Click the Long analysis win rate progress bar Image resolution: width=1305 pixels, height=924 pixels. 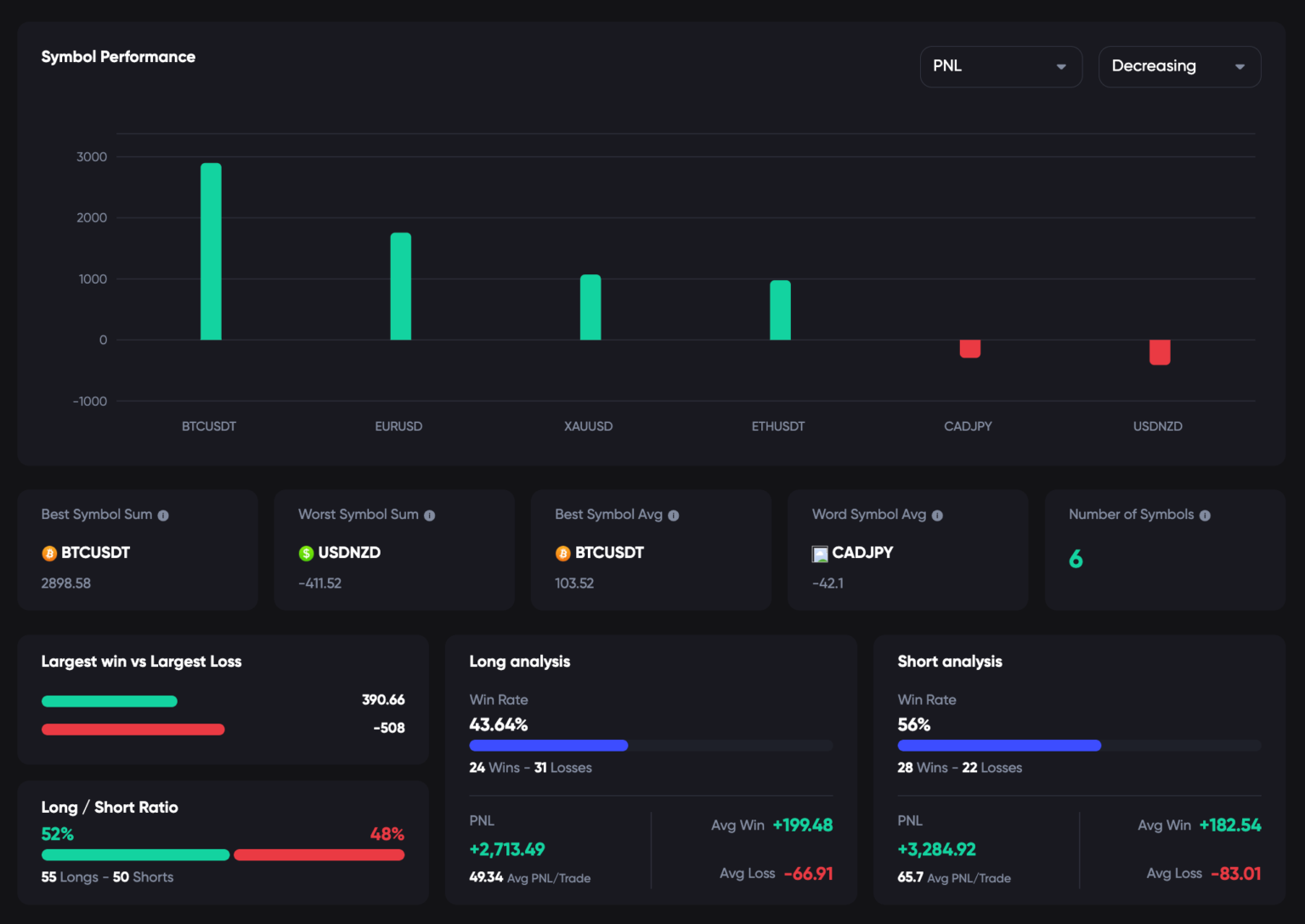(x=548, y=746)
